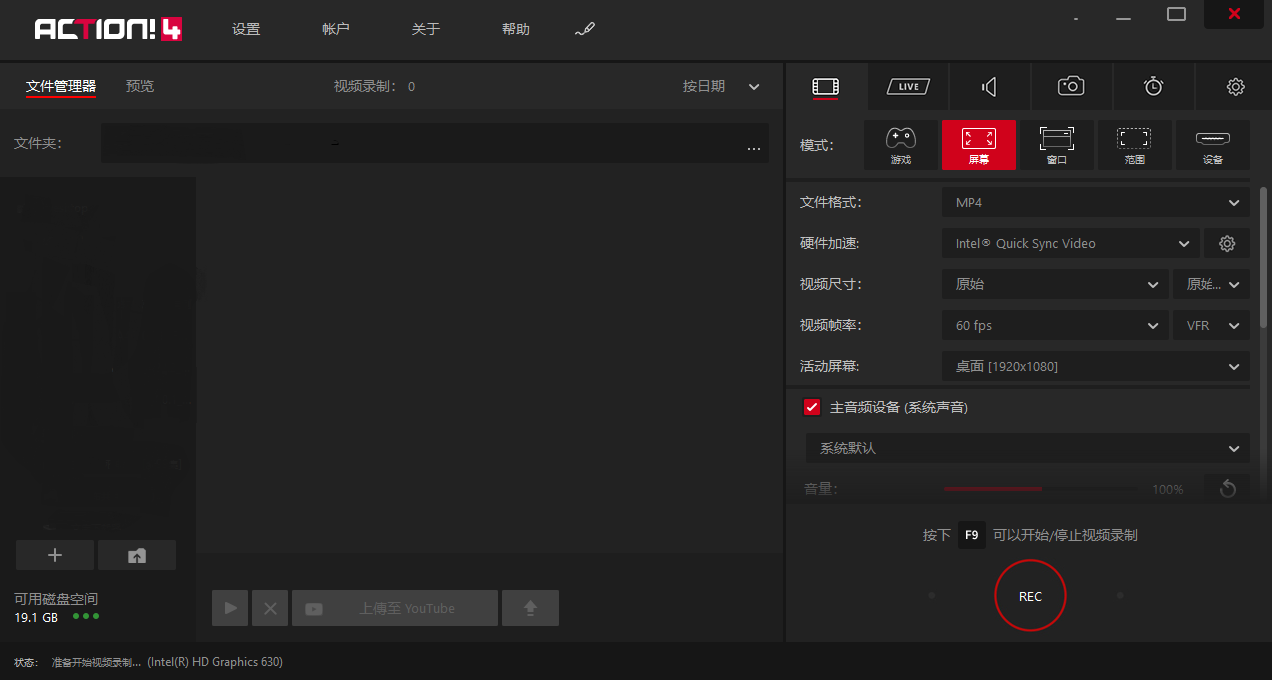Open the 关于 menu

pos(426,29)
